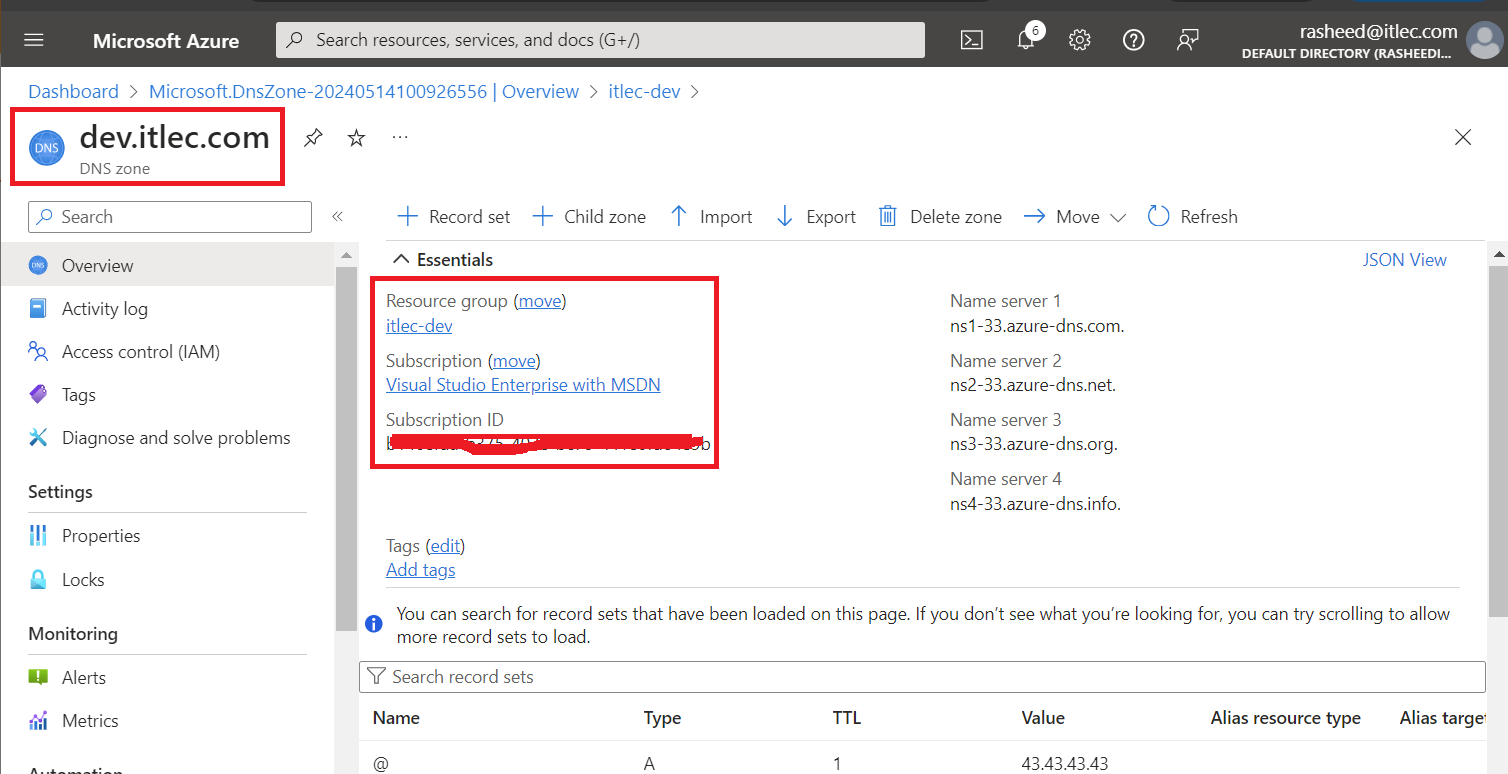Click move link beside Subscription
Image resolution: width=1508 pixels, height=774 pixels.
click(514, 361)
